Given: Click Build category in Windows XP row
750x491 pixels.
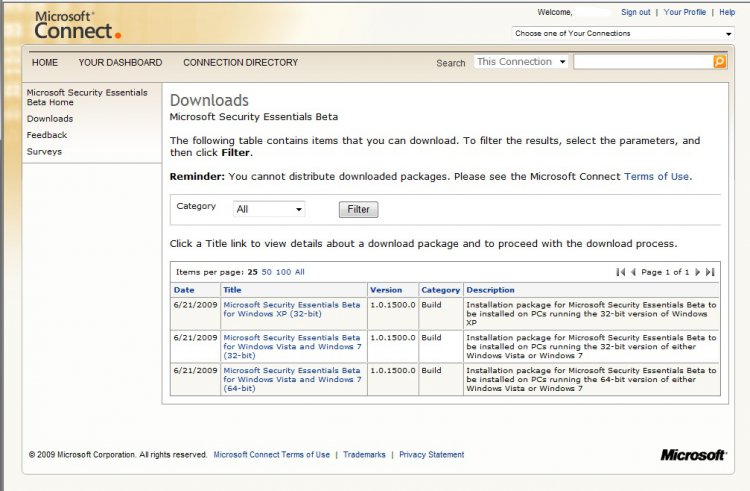Looking at the screenshot, I should coord(431,305).
